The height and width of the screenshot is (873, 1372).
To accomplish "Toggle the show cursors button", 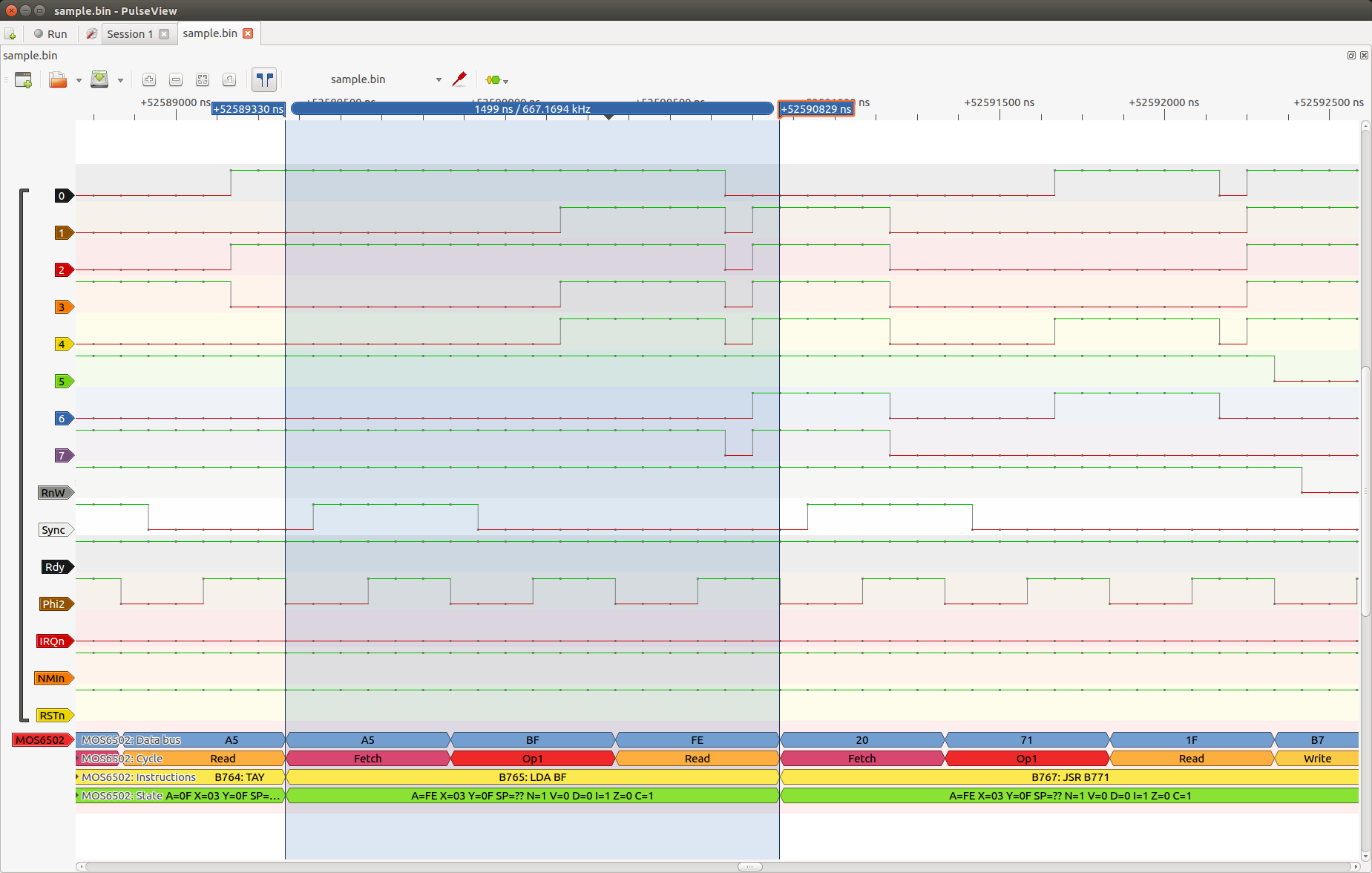I will (264, 79).
